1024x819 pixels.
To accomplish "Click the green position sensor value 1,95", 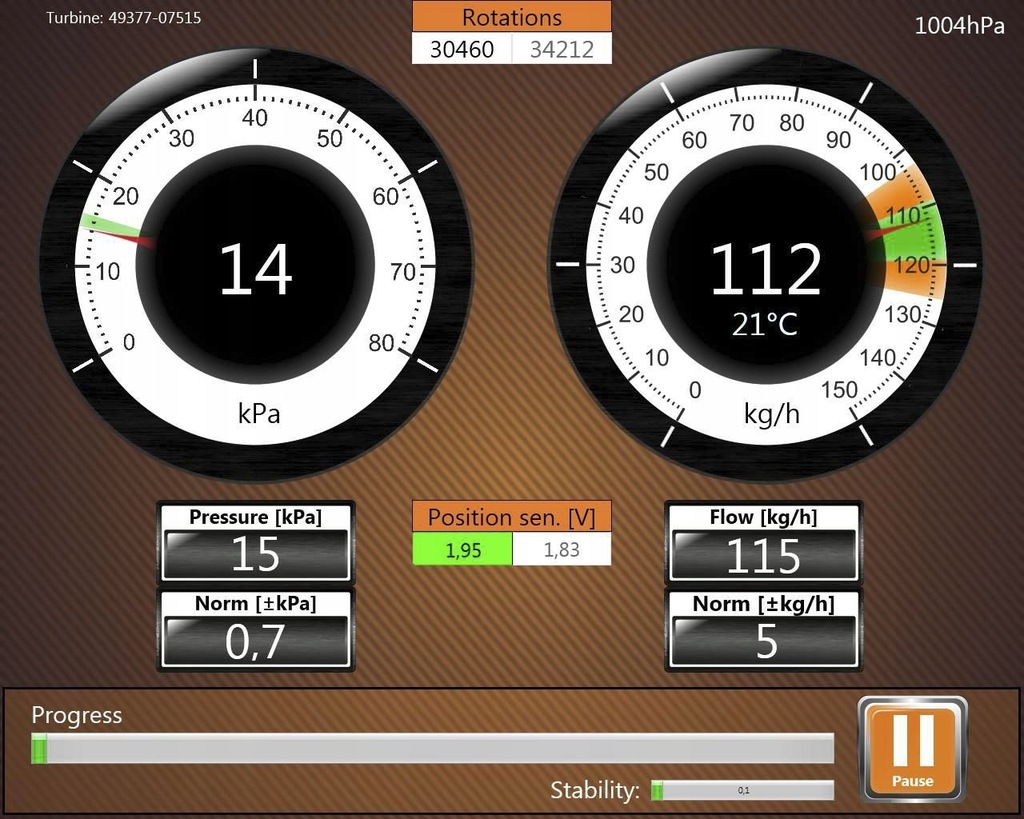I will pyautogui.click(x=462, y=549).
